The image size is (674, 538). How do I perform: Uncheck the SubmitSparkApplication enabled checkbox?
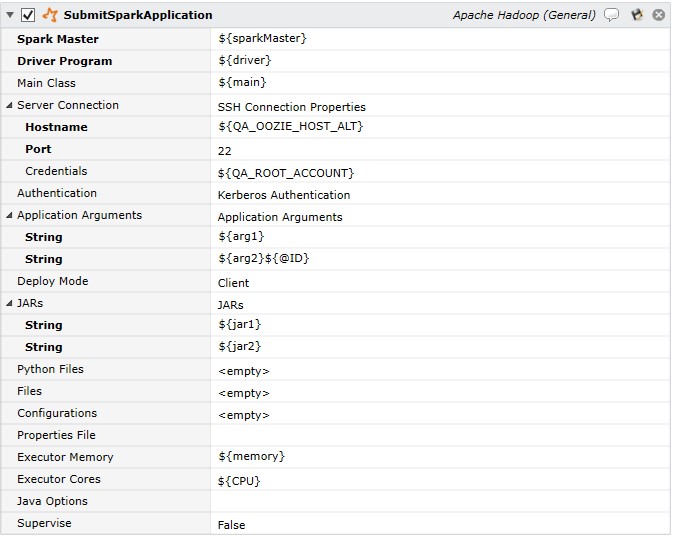click(x=28, y=15)
